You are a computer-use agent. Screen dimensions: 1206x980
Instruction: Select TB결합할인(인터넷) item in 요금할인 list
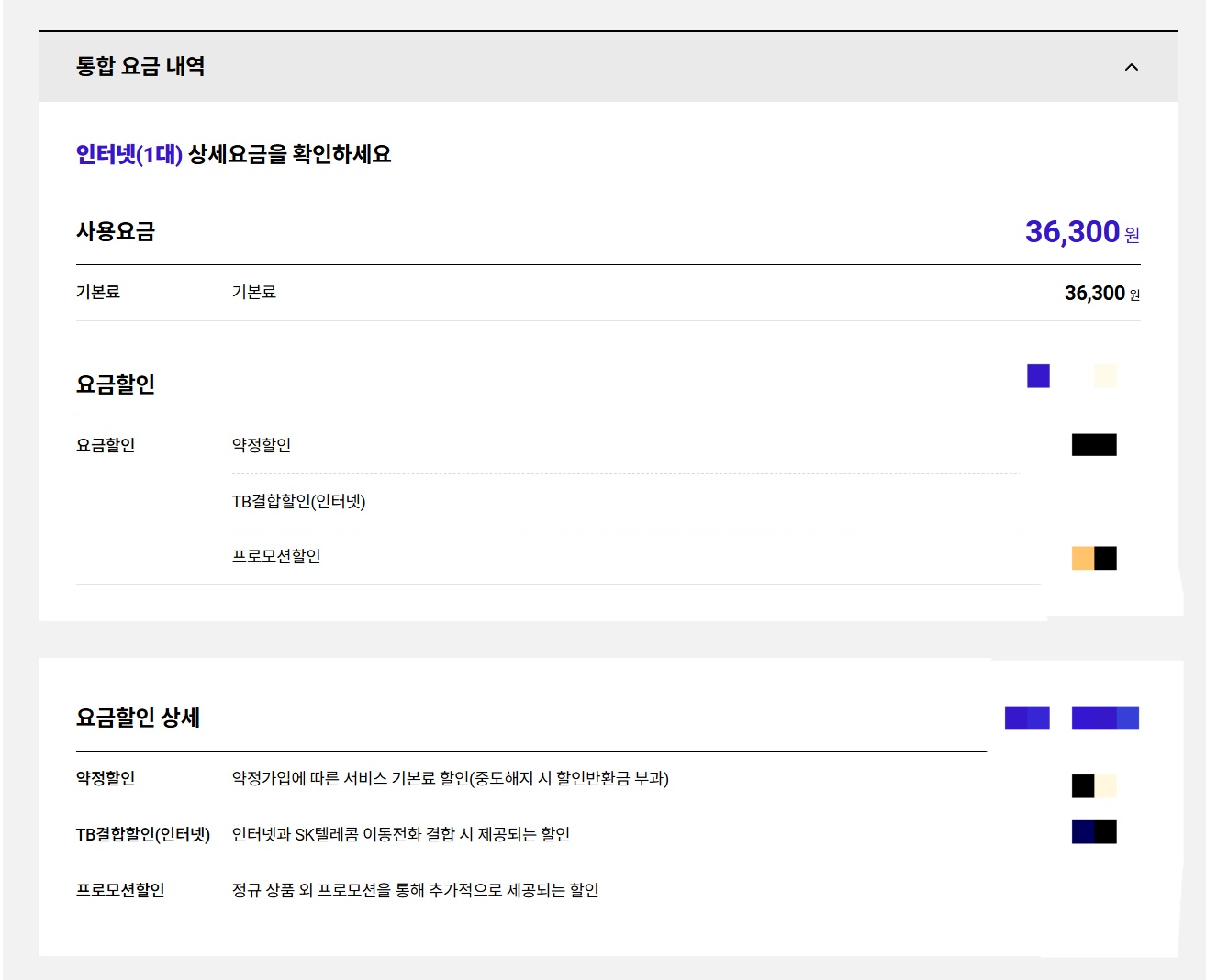pos(298,501)
